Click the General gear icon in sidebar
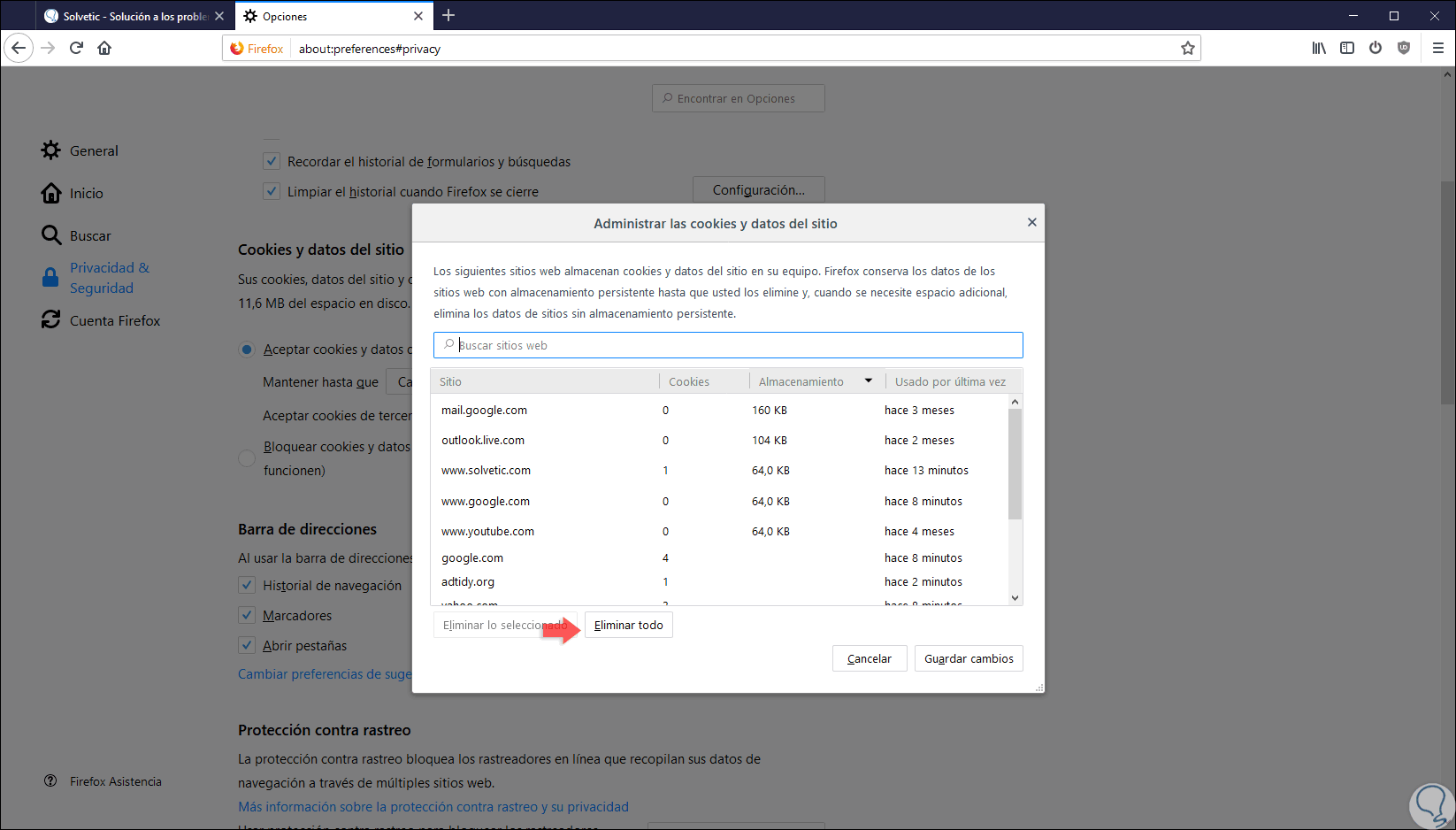This screenshot has height=830, width=1456. pyautogui.click(x=51, y=150)
